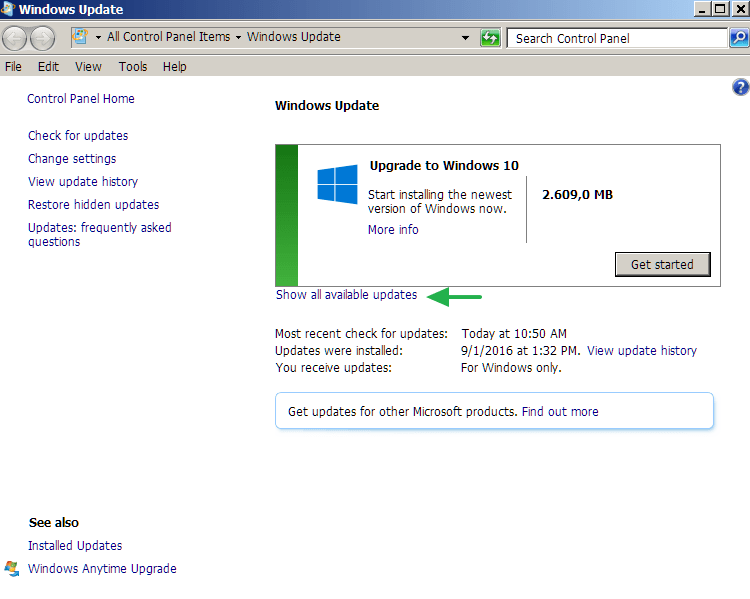Minimize the Windows Update window
Screen dimensions: 750x599
[x=702, y=9]
